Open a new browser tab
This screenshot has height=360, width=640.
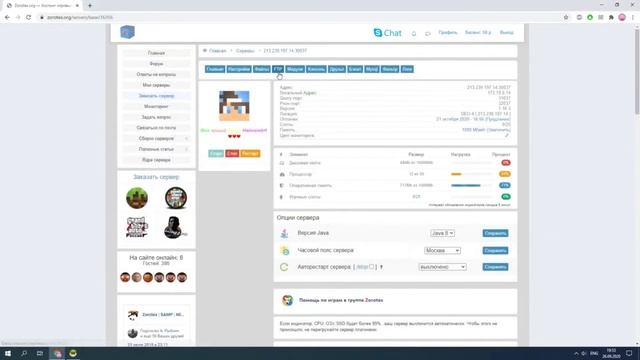point(90,6)
